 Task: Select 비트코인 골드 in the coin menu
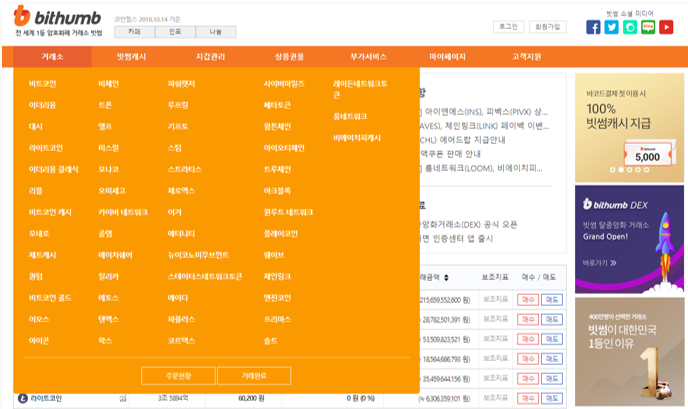pos(50,298)
